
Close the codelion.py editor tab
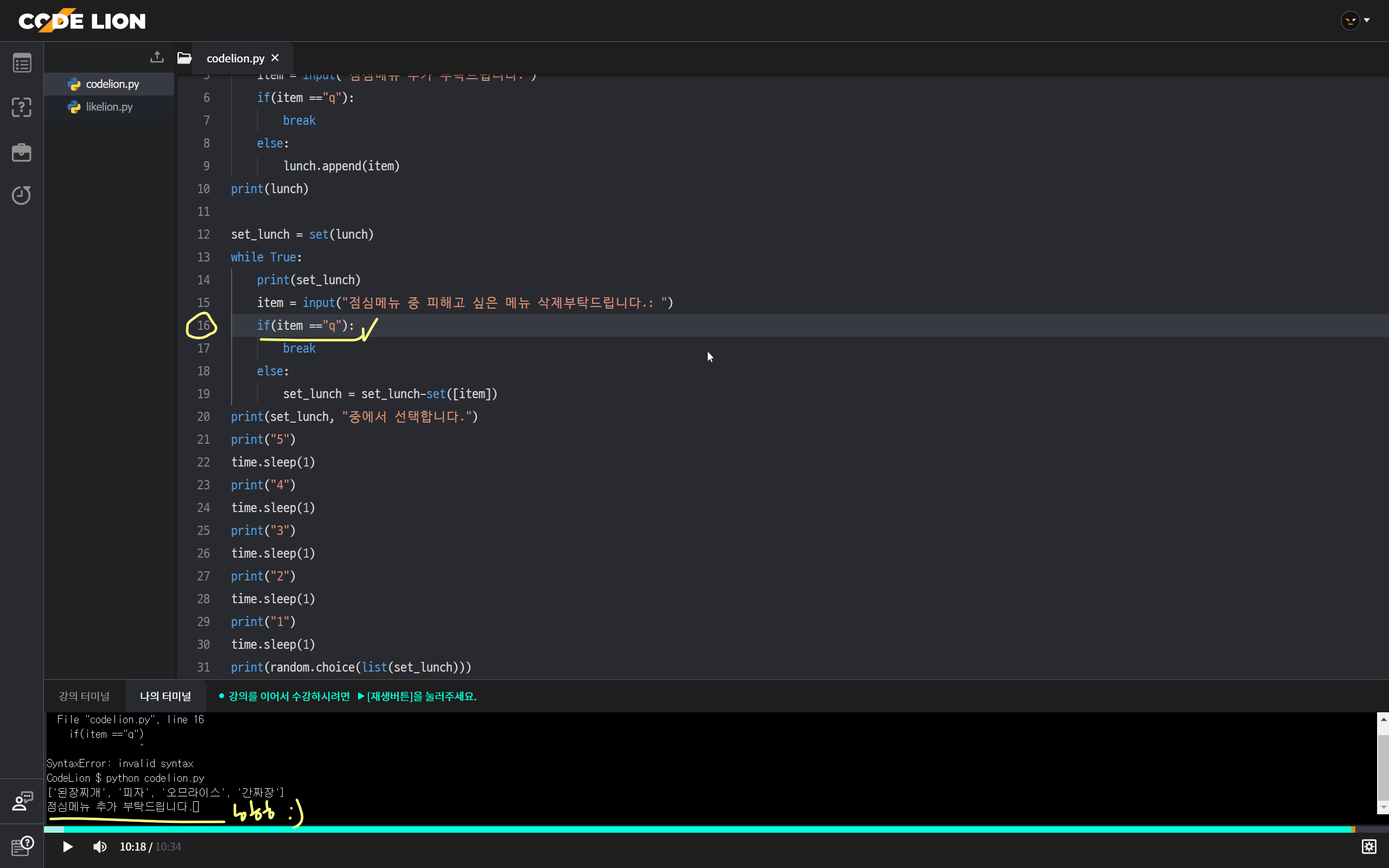point(275,58)
